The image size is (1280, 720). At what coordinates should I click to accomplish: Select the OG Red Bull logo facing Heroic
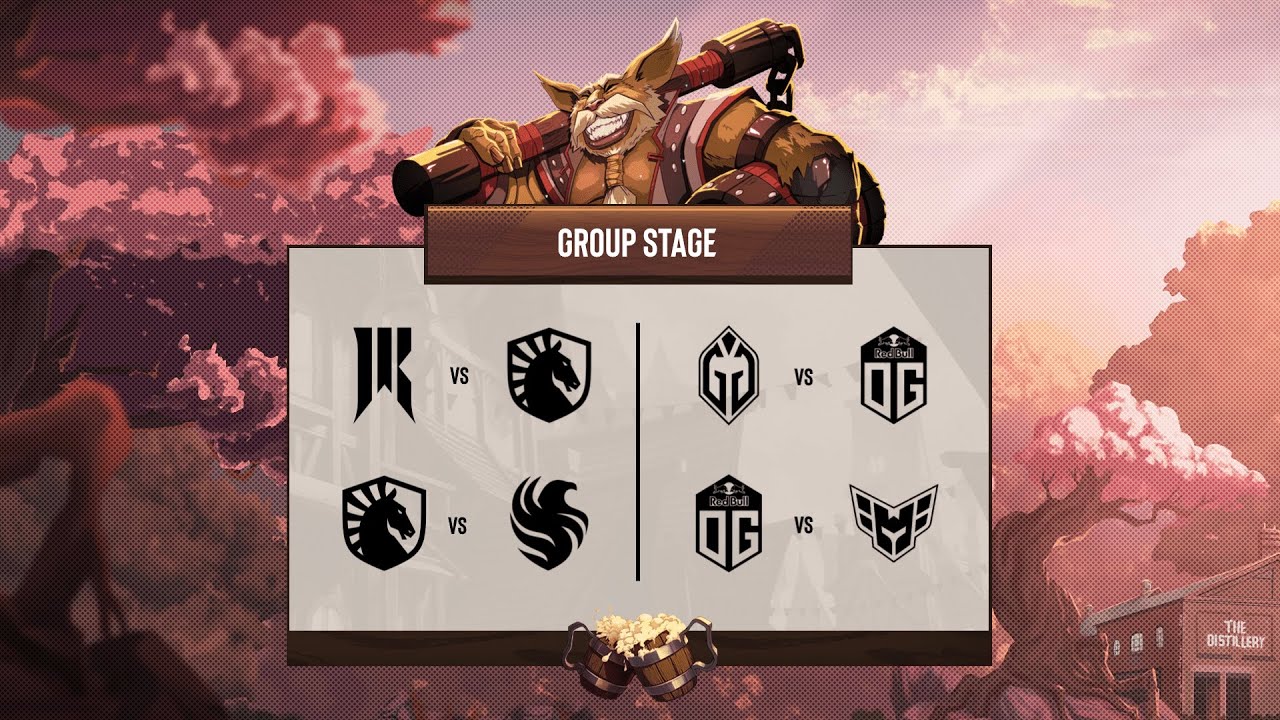coord(729,524)
